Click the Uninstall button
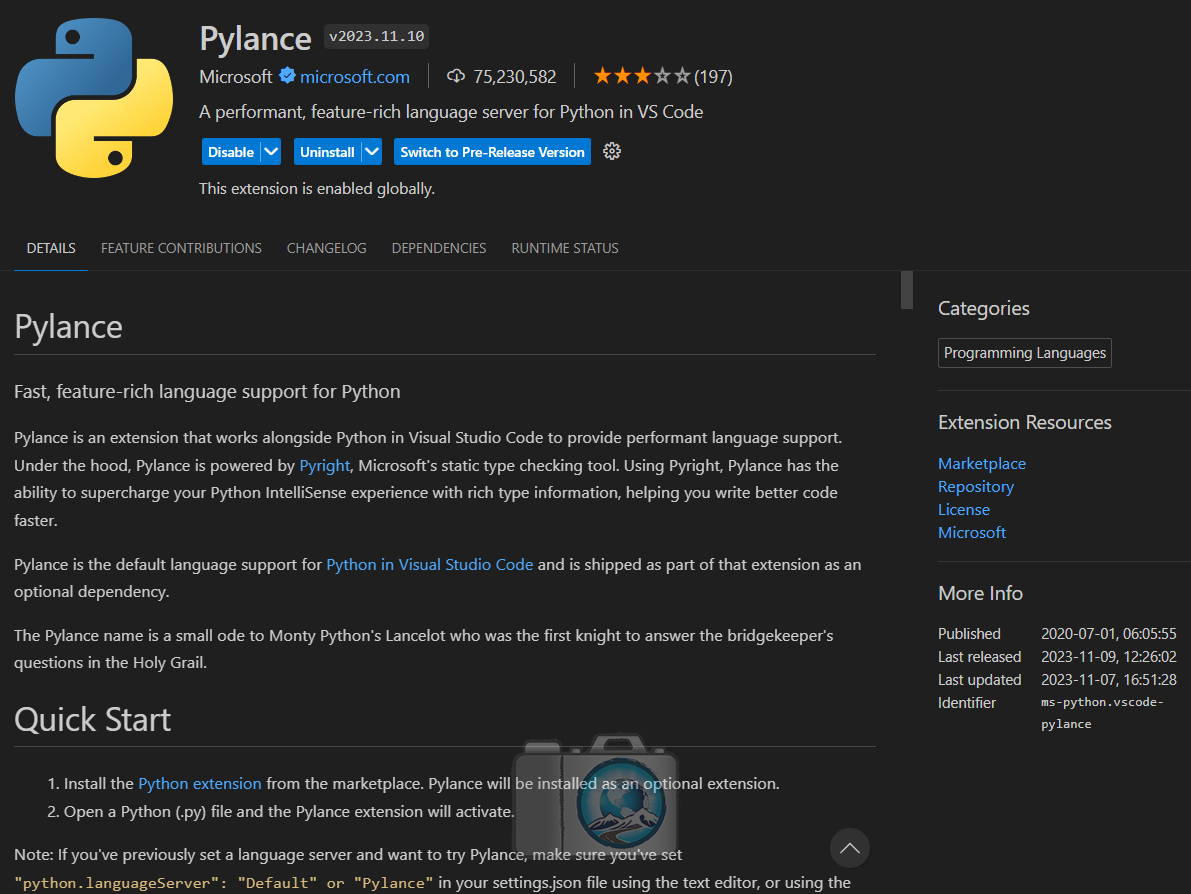The width and height of the screenshot is (1191, 894). (x=327, y=152)
